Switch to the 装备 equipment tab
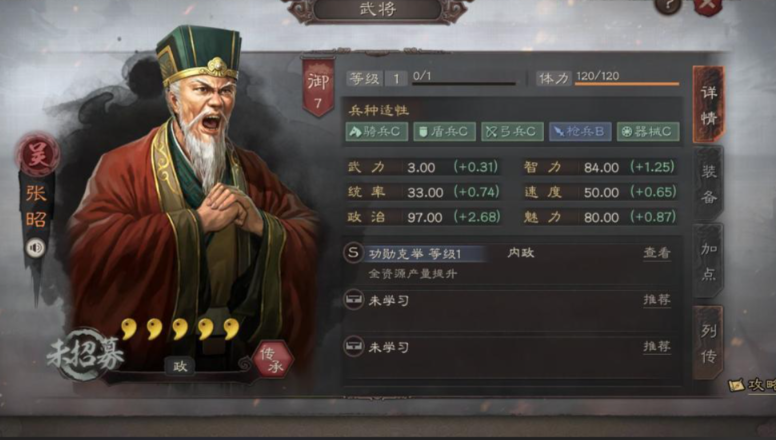Screen dimensions: 776x440 709,184
